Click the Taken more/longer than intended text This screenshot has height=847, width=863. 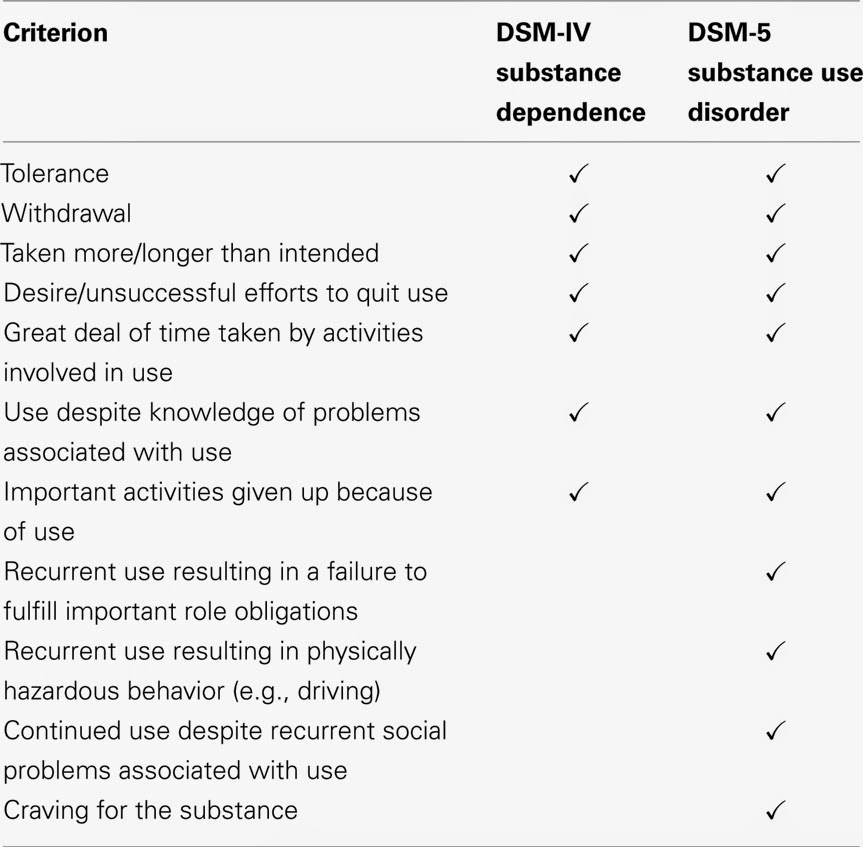(190, 253)
